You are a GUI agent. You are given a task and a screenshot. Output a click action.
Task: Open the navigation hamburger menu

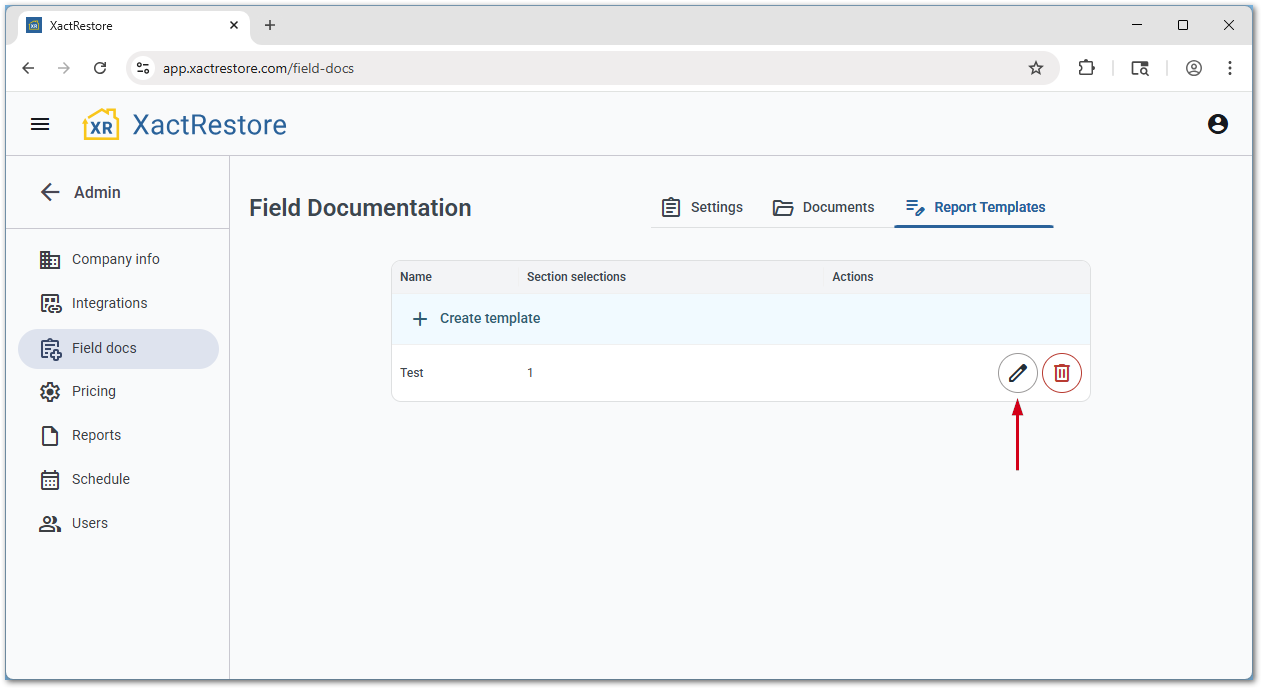(x=40, y=123)
